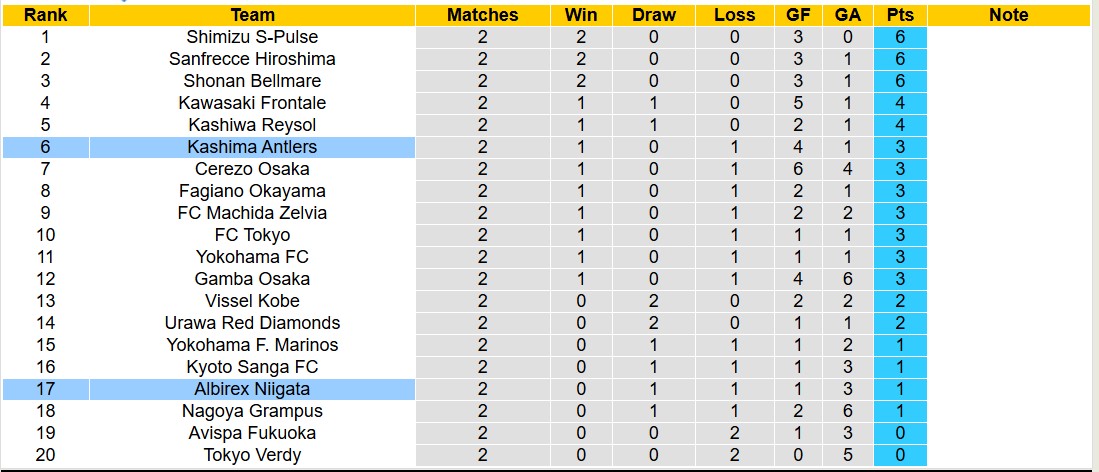Click the Loss column header
1099x472 pixels.
pyautogui.click(x=735, y=15)
